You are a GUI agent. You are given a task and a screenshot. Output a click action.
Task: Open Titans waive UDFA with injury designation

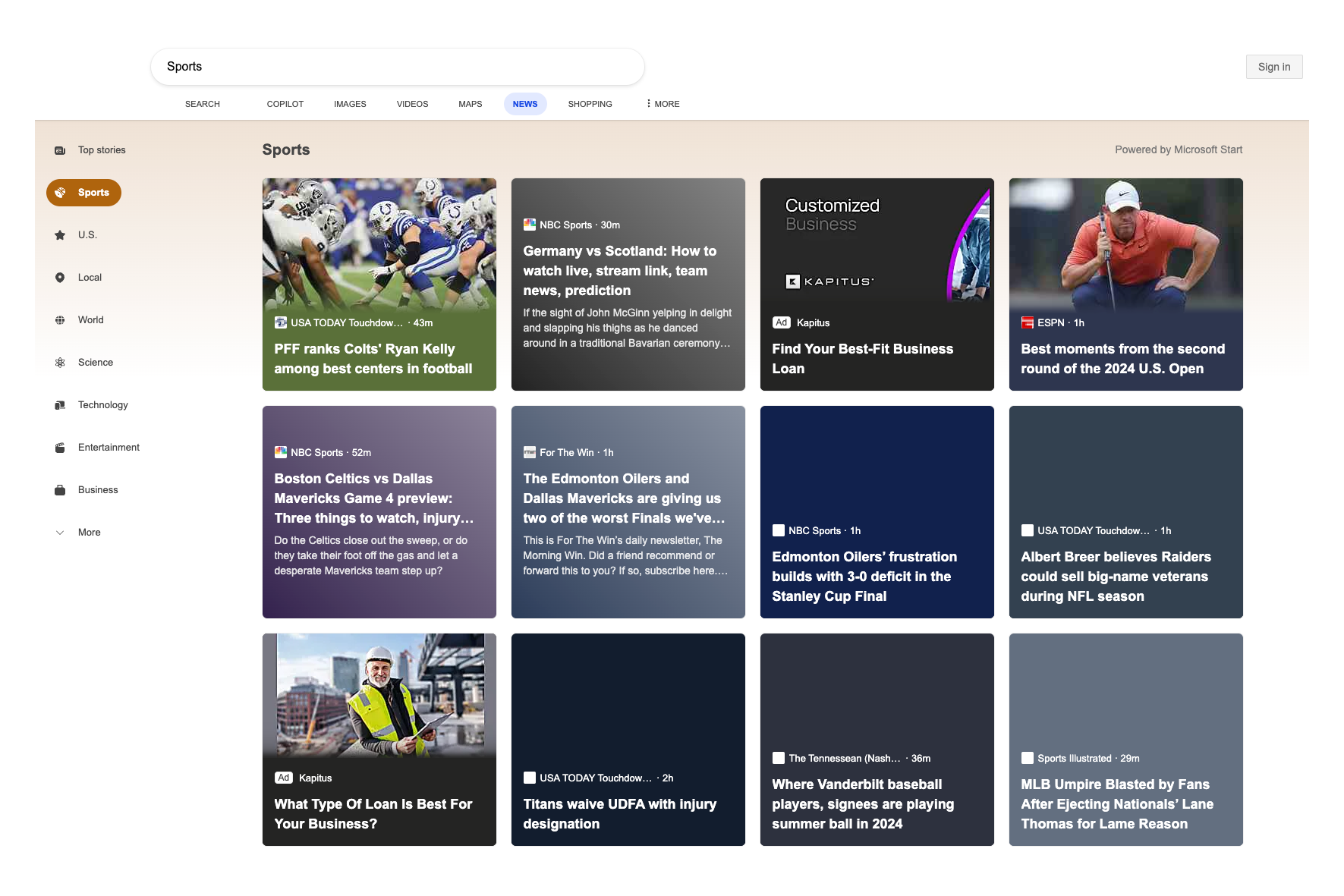(x=619, y=814)
